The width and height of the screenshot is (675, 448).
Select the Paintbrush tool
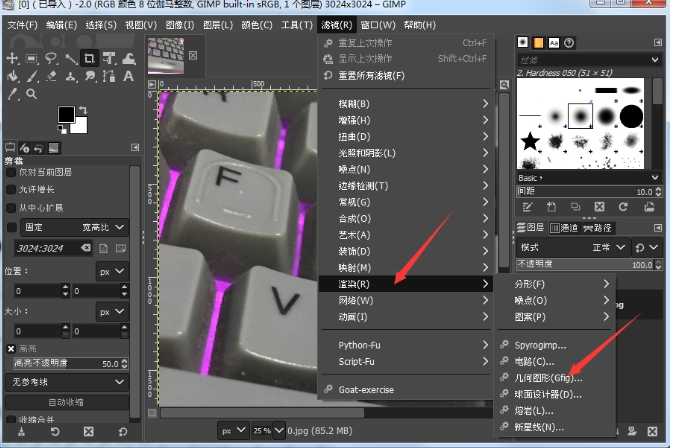(32, 77)
